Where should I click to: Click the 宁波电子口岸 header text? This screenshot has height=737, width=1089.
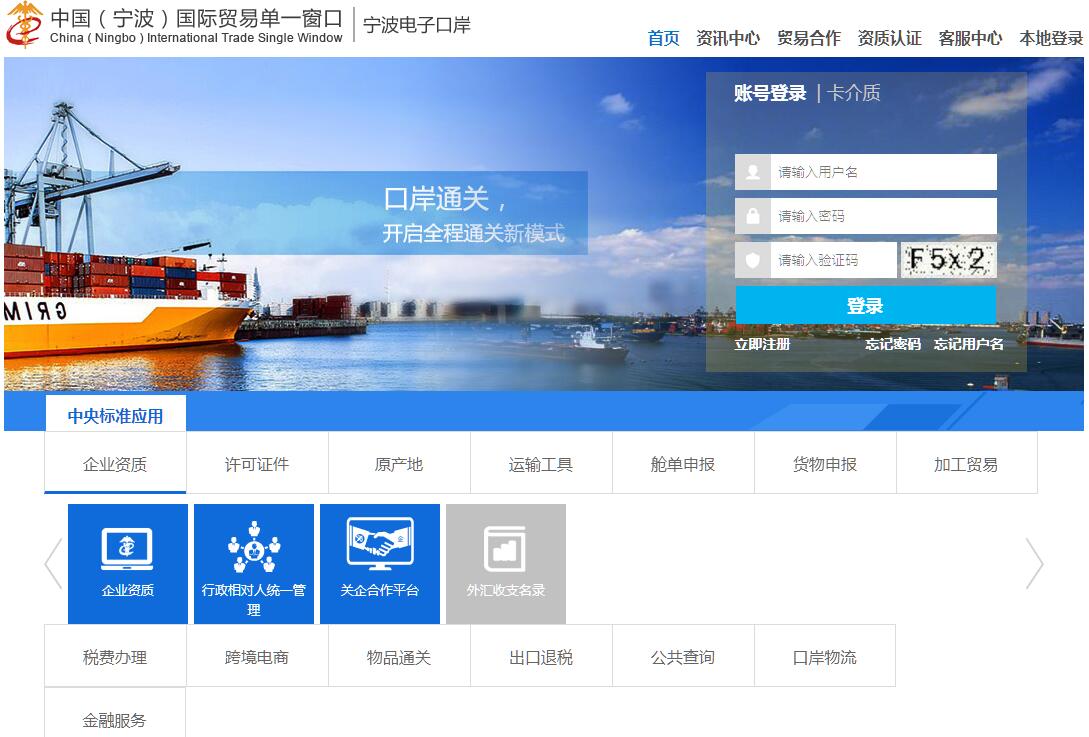[417, 25]
